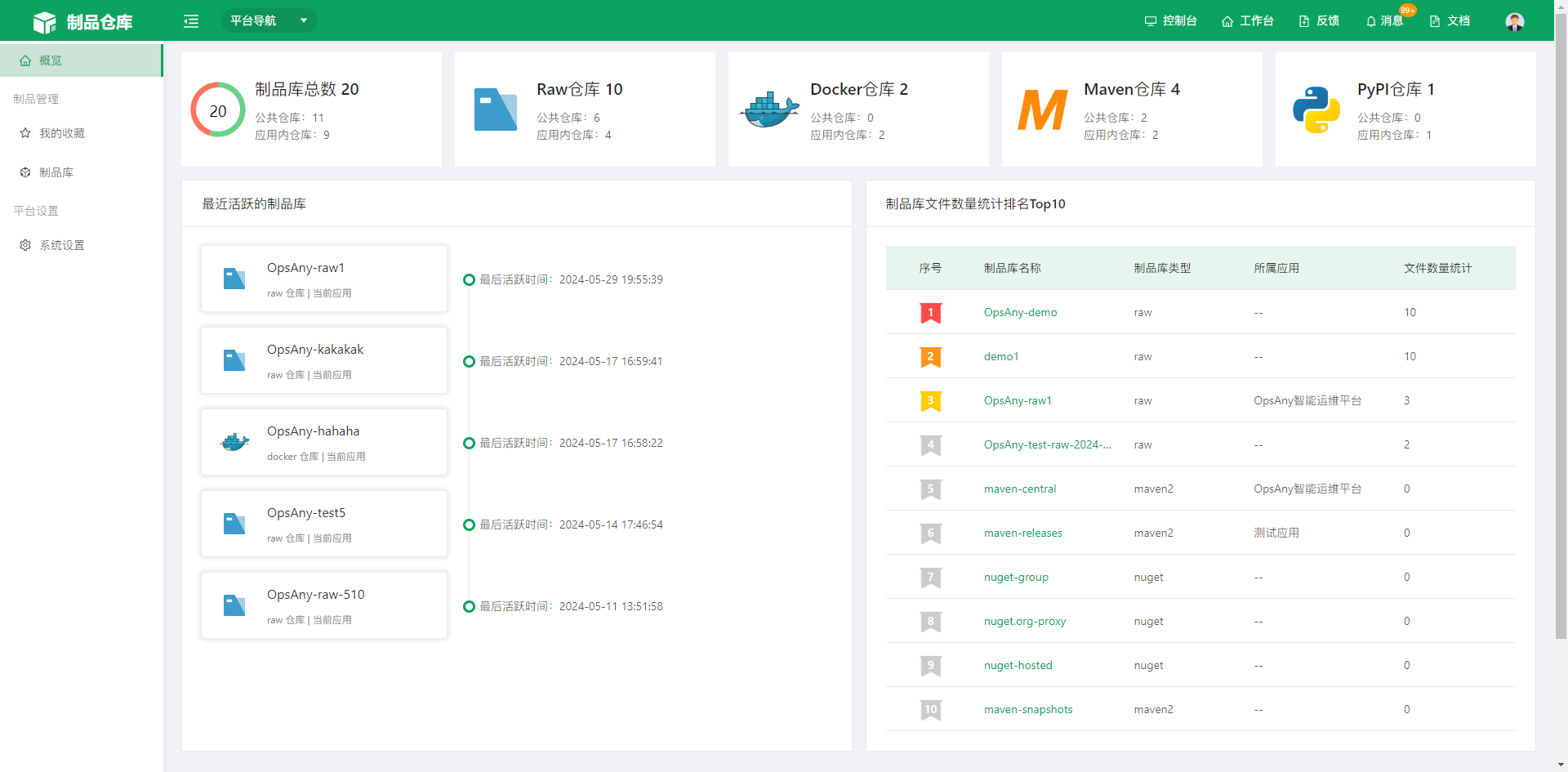Viewport: 1568px width, 772px height.
Task: Click the star icon beside 我的收藏
Action: click(x=25, y=133)
